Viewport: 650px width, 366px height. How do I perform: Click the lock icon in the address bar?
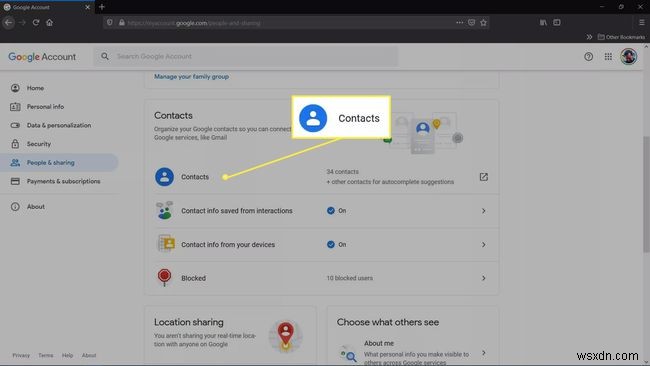point(121,23)
